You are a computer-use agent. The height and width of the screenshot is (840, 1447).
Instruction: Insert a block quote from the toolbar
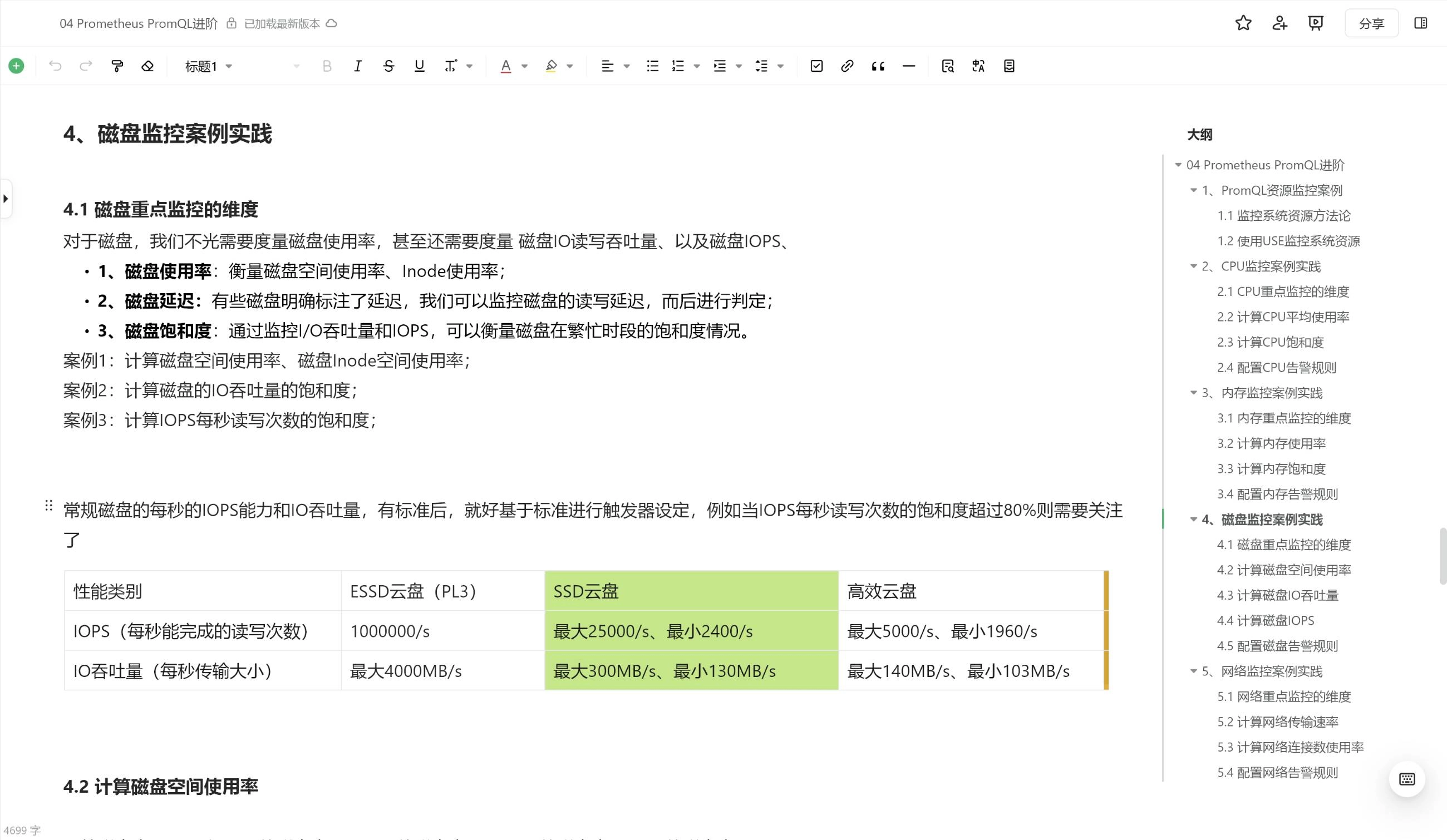(x=878, y=66)
